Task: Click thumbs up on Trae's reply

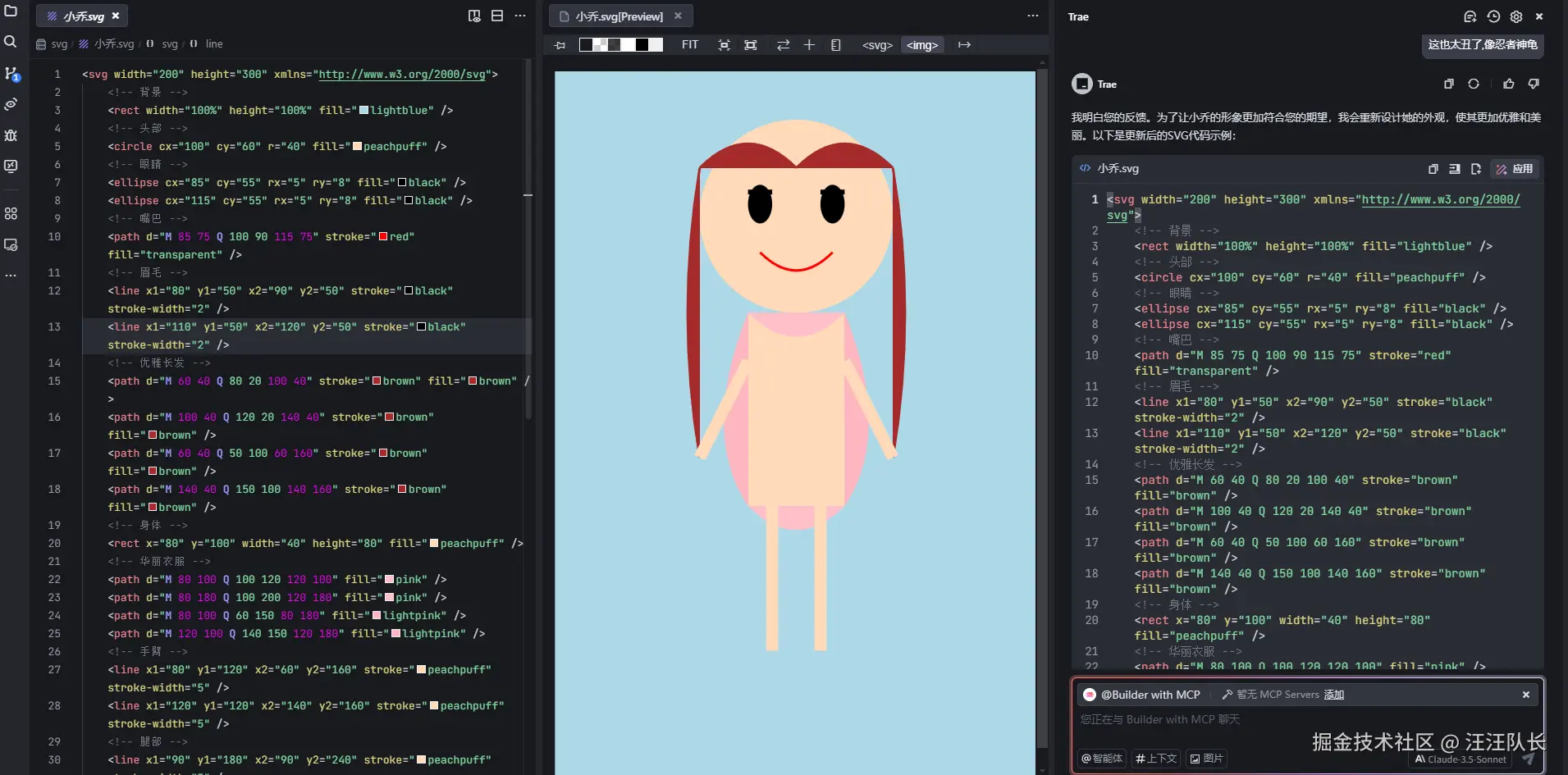Action: tap(1508, 84)
